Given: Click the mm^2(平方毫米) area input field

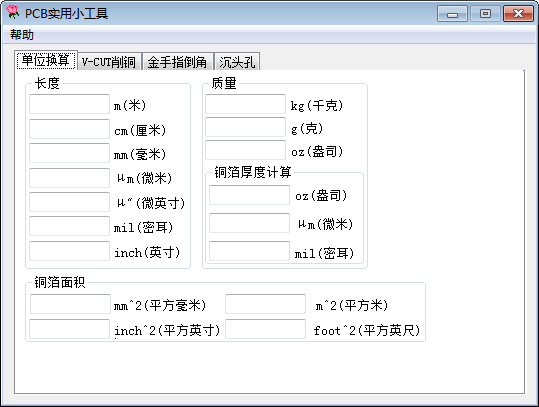Looking at the screenshot, I should (x=70, y=304).
